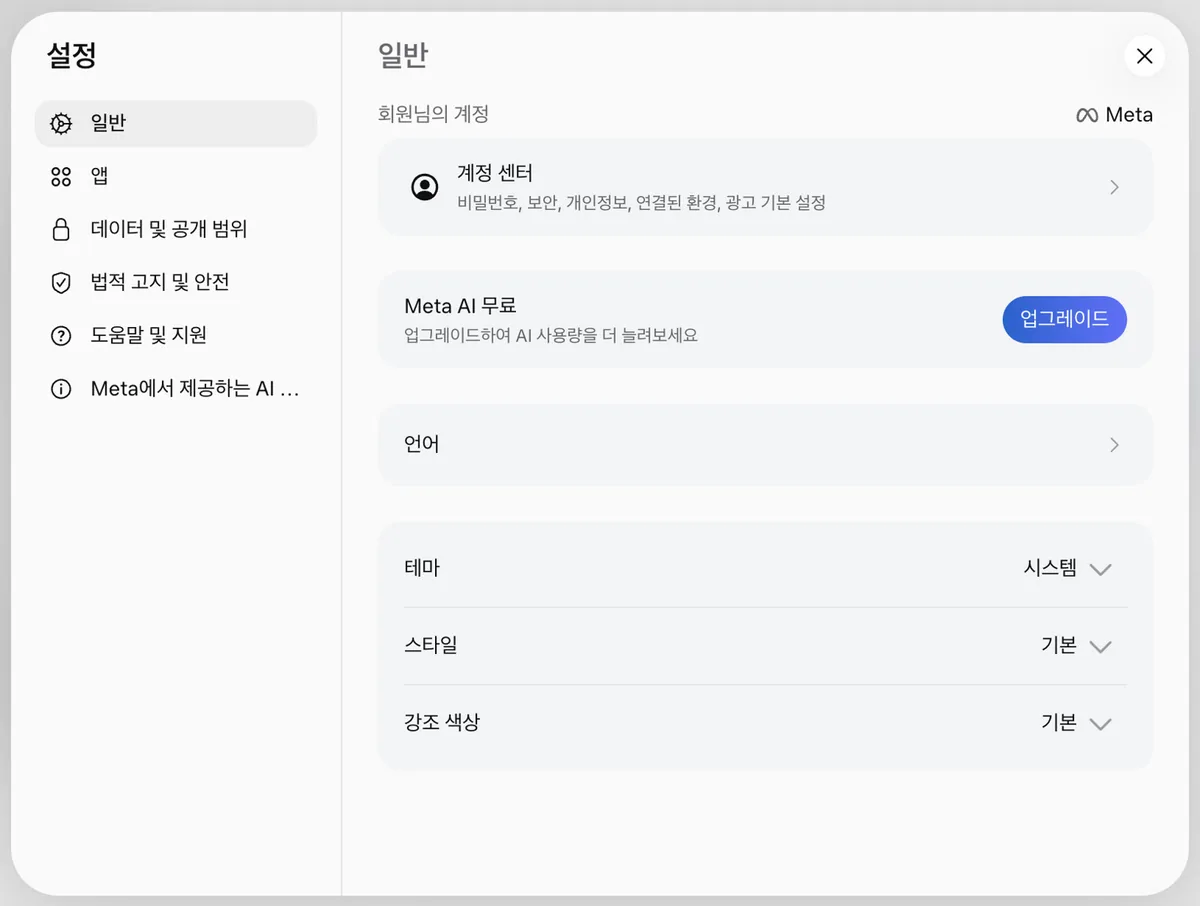Open 도움말 및 지원 section

tap(176, 335)
